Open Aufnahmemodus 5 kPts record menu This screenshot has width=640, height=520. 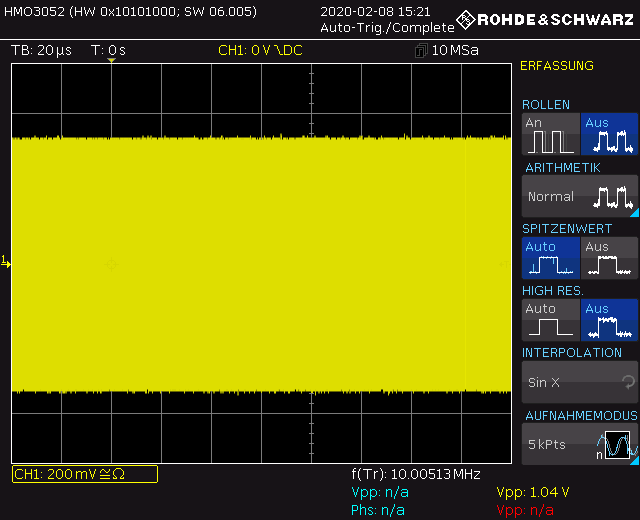(x=579, y=443)
